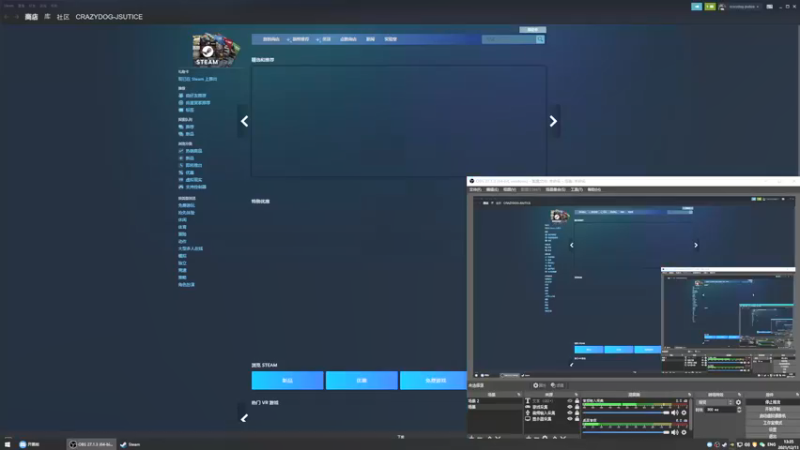Click the Steam item in the taskbar
800x450 pixels.
tap(131, 444)
